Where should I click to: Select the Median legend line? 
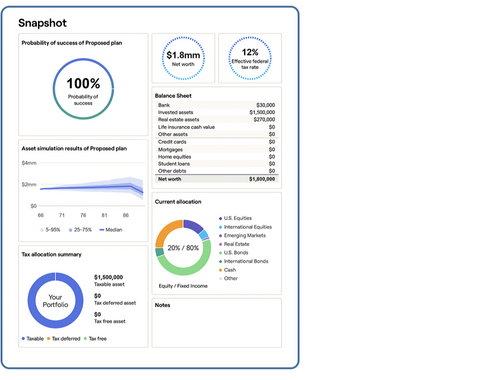[x=102, y=230]
